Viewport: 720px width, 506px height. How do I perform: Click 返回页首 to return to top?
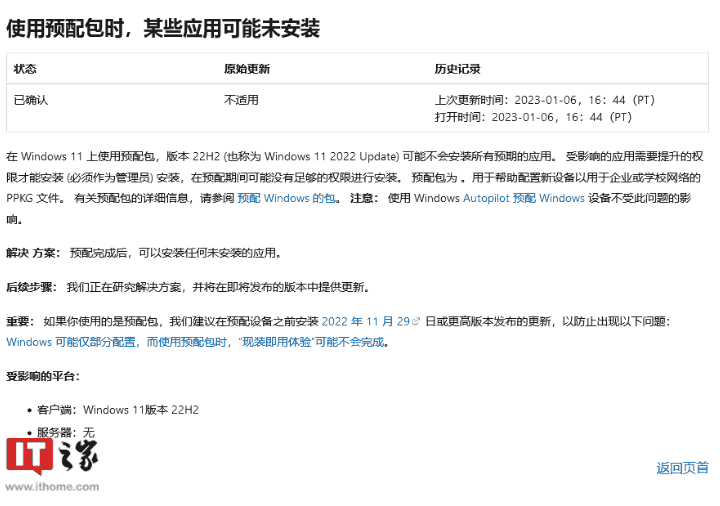[682, 467]
